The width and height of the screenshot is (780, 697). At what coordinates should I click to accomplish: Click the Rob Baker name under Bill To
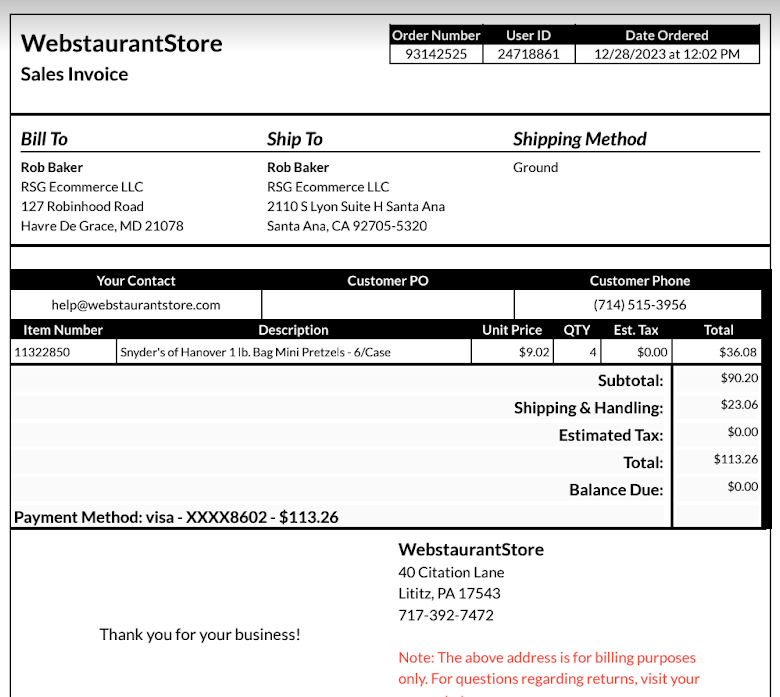coord(52,167)
